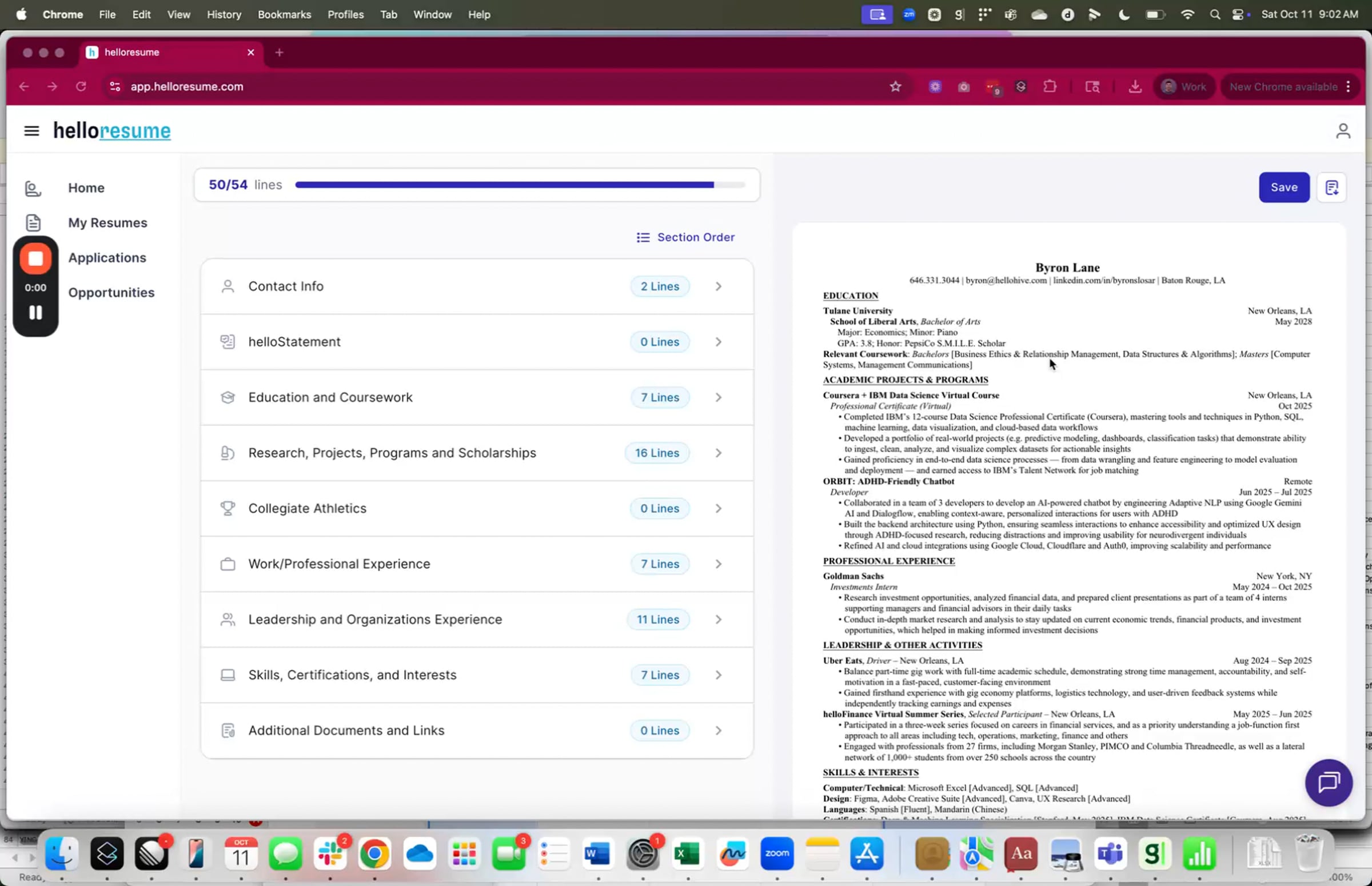1372x886 pixels.
Task: Open Excel from the Dock
Action: click(688, 854)
